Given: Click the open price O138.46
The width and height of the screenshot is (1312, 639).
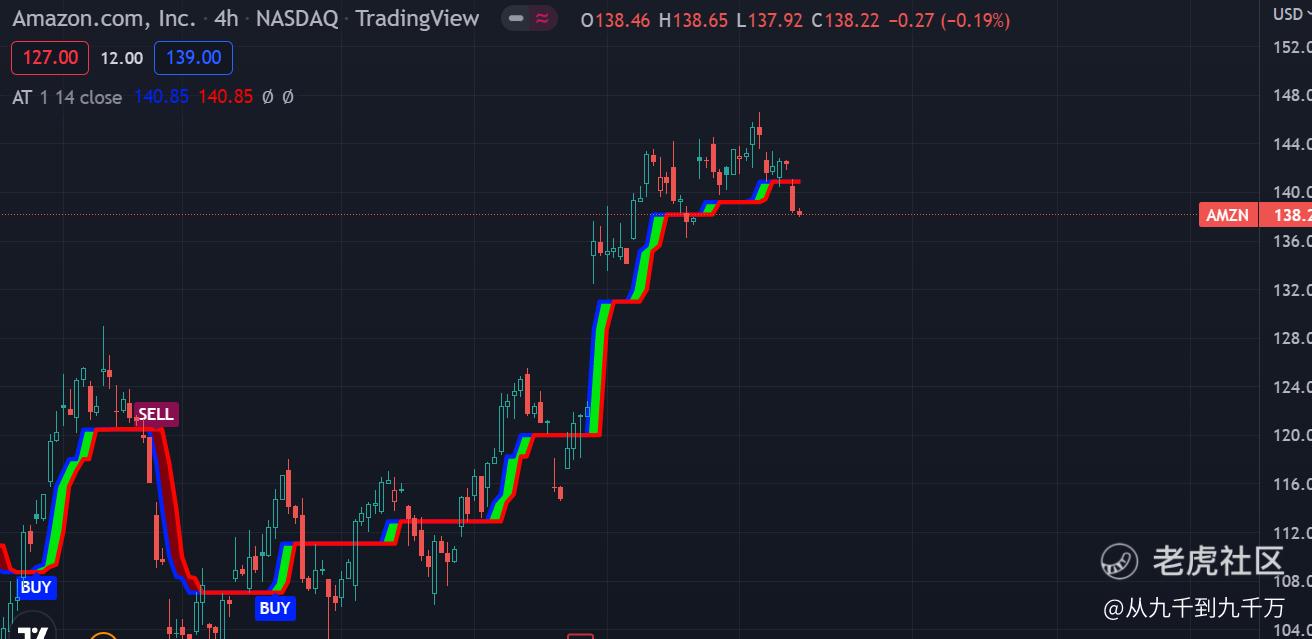Looking at the screenshot, I should 616,20.
